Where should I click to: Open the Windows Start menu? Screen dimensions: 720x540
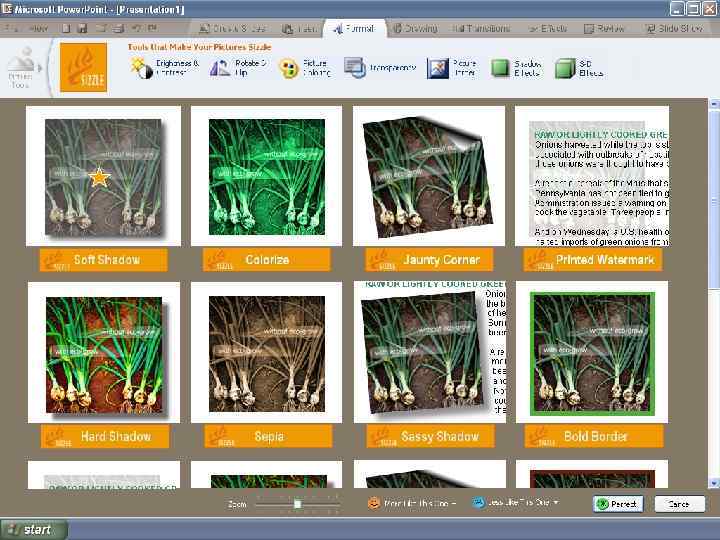tap(33, 529)
